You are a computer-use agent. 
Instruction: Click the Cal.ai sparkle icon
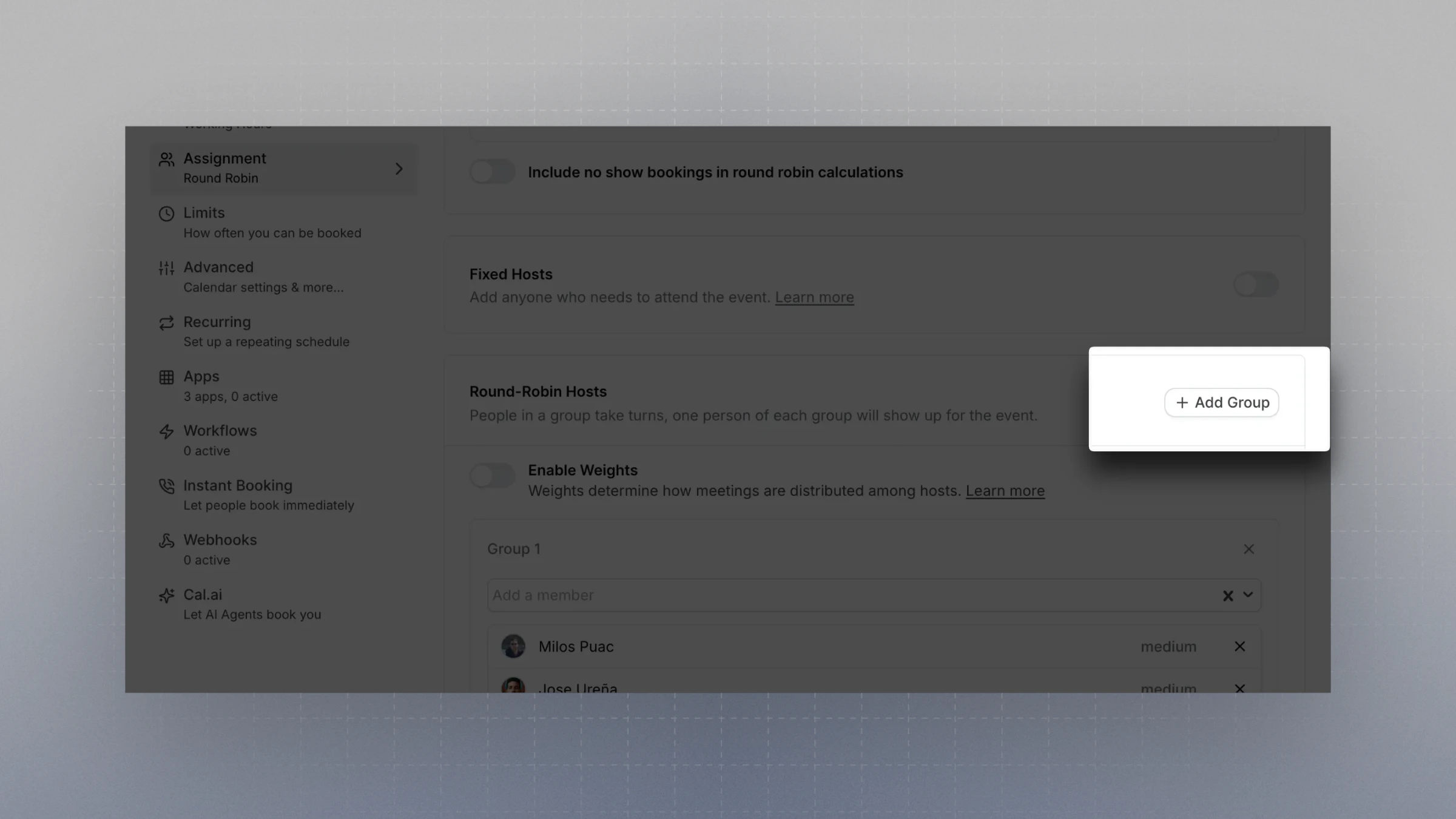tap(166, 595)
